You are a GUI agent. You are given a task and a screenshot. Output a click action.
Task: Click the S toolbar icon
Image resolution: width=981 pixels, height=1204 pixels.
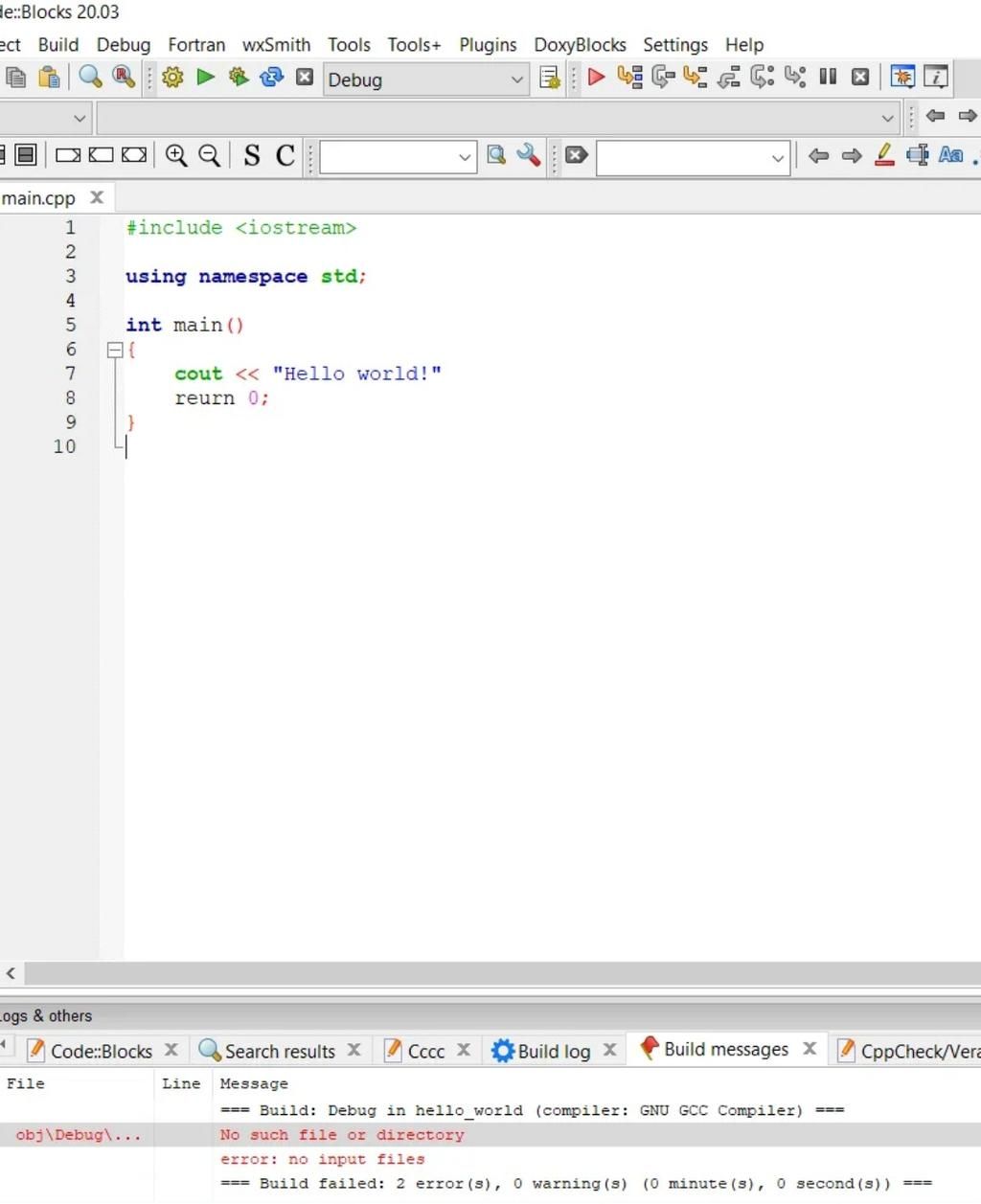[252, 155]
